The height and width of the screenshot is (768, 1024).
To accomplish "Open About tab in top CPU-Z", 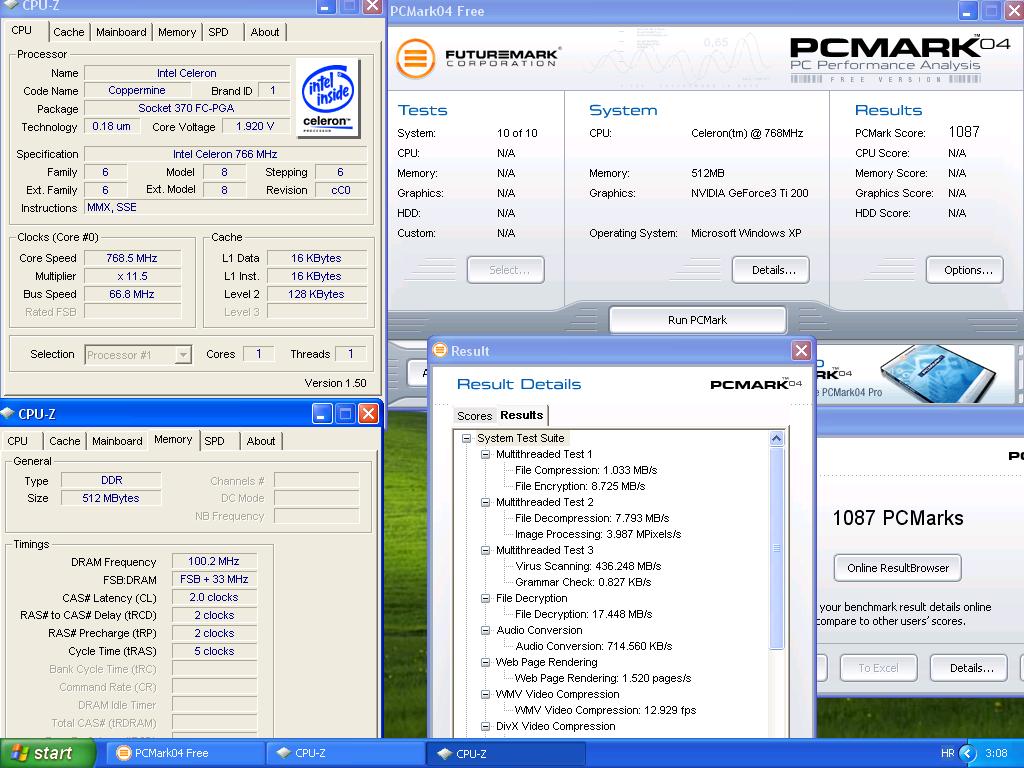I will click(x=264, y=32).
